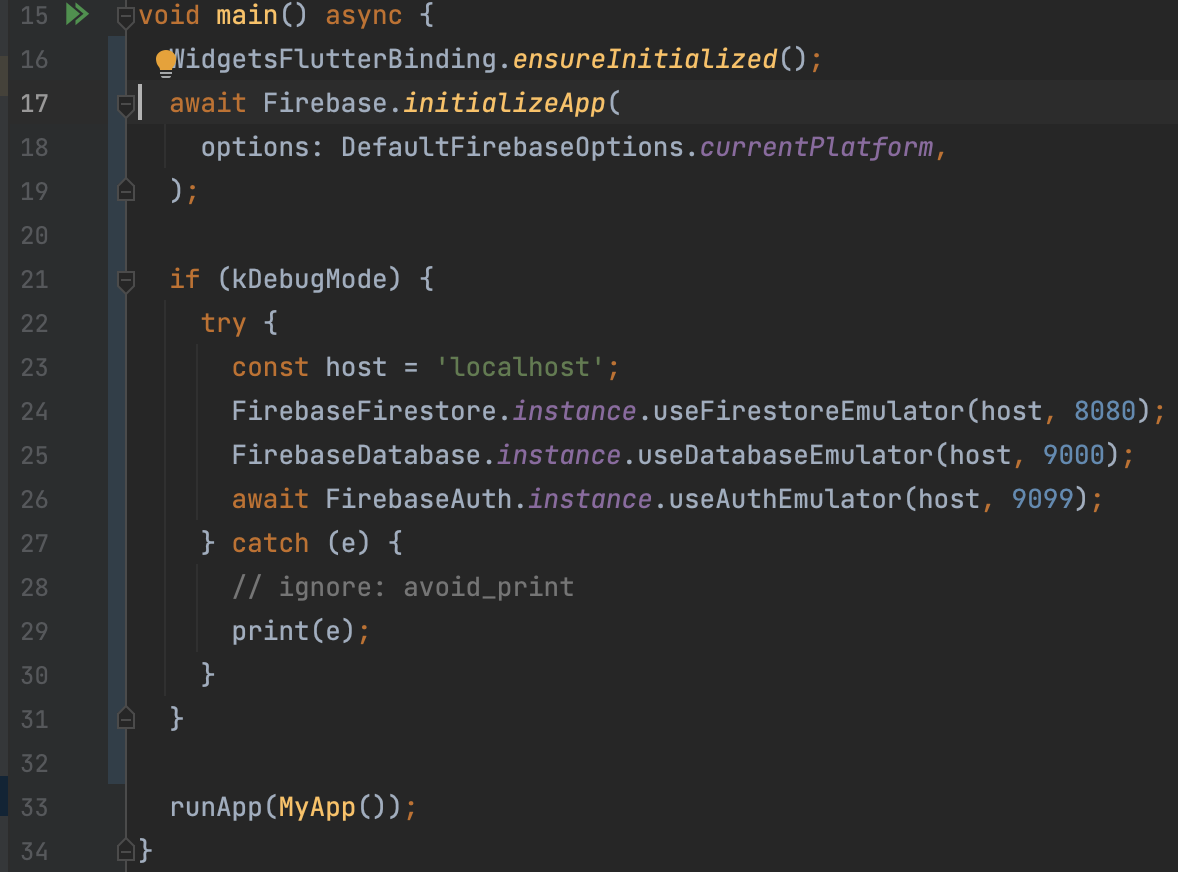Click port number 9099
The image size is (1178, 872).
(x=1043, y=499)
